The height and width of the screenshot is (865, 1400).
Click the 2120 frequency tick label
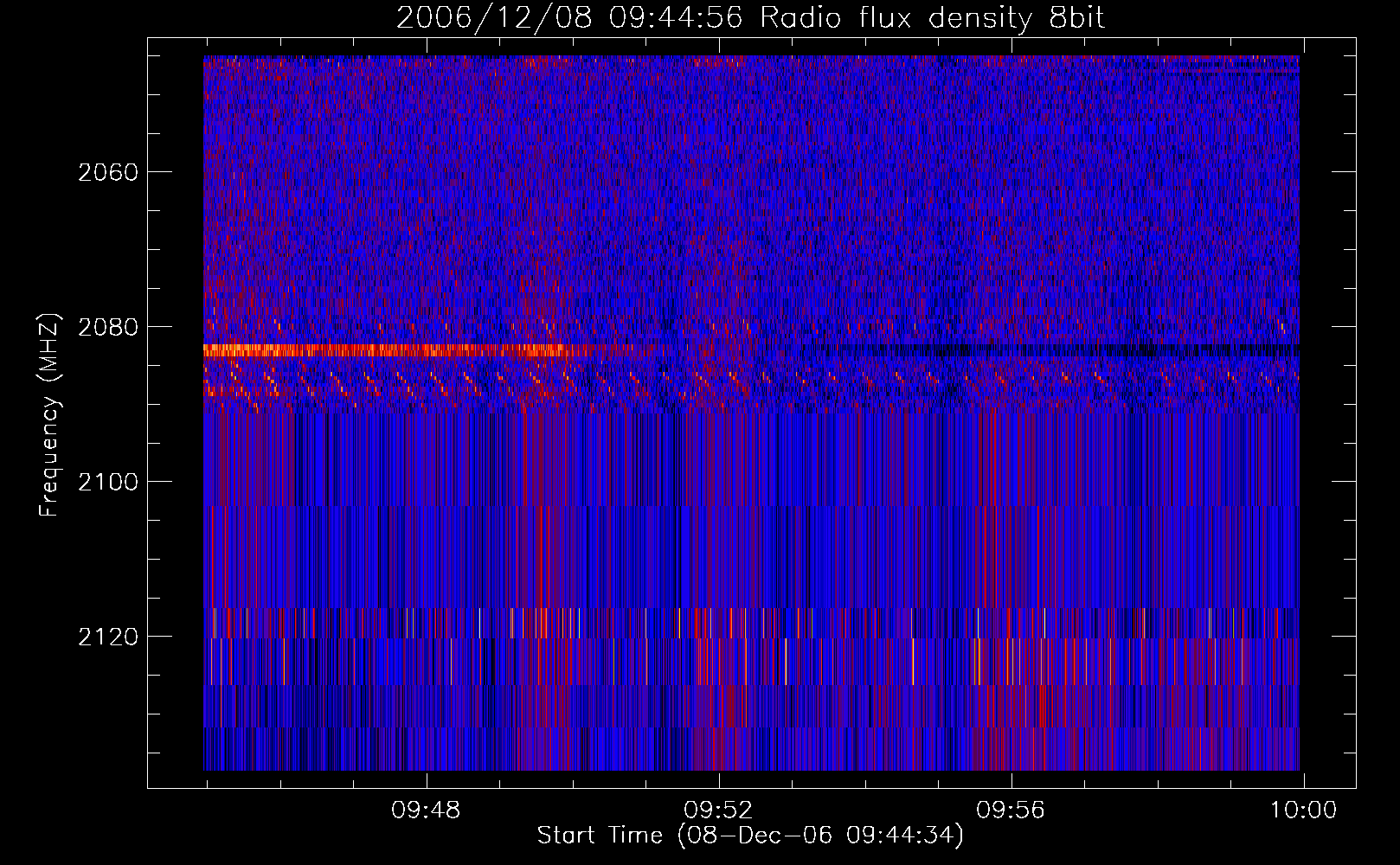[108, 637]
